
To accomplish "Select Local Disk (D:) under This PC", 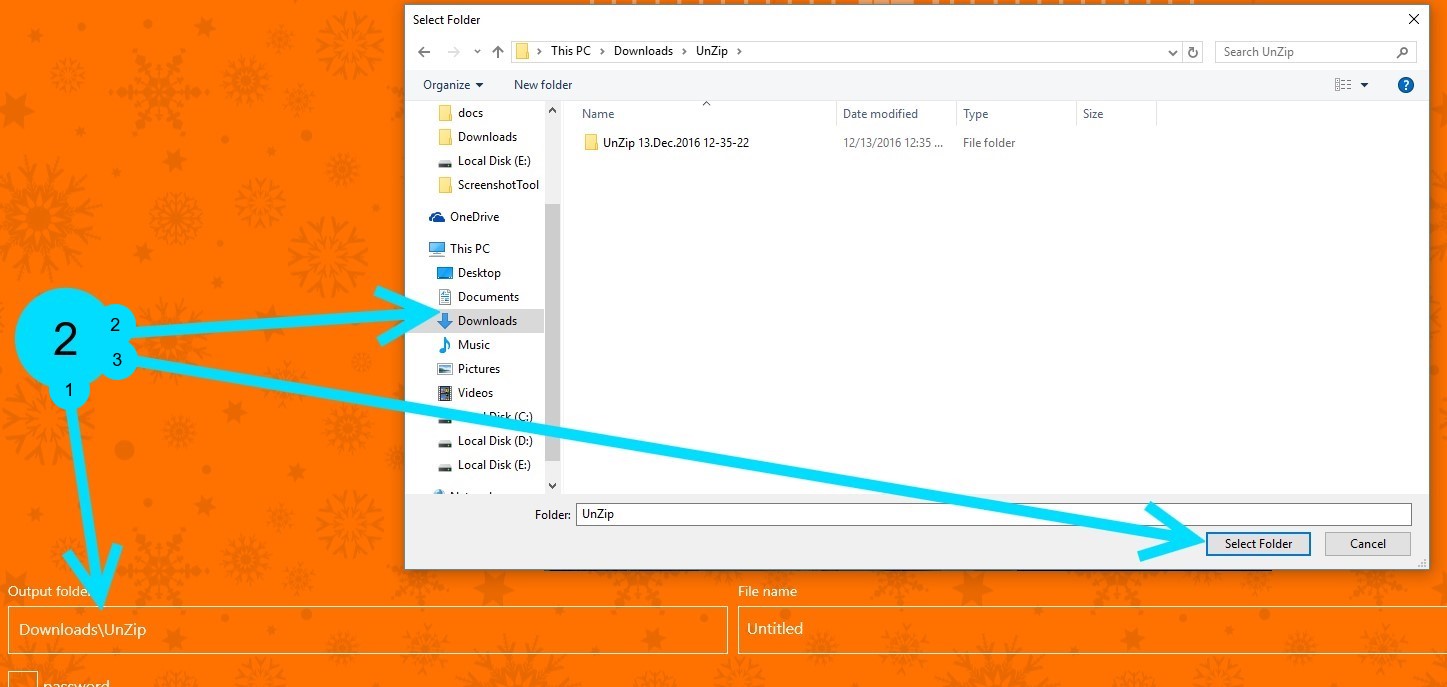I will pyautogui.click(x=494, y=441).
